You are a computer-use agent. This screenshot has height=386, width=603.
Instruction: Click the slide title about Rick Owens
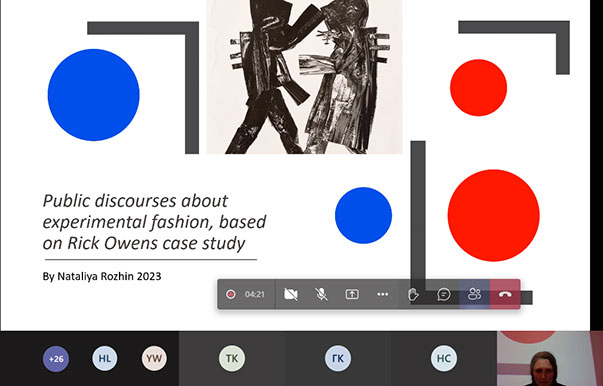[x=154, y=222]
